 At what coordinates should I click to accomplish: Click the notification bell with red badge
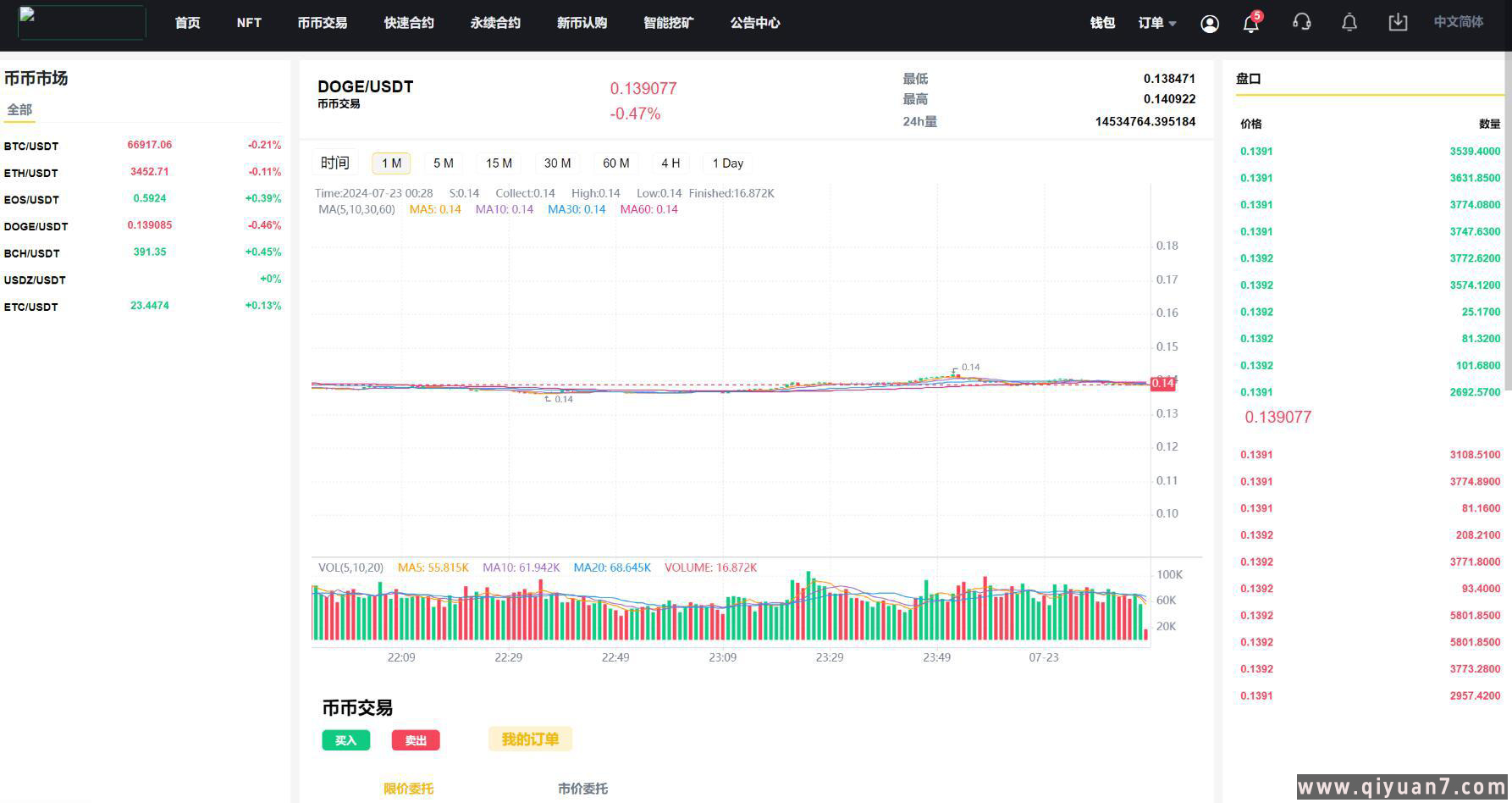click(x=1251, y=24)
